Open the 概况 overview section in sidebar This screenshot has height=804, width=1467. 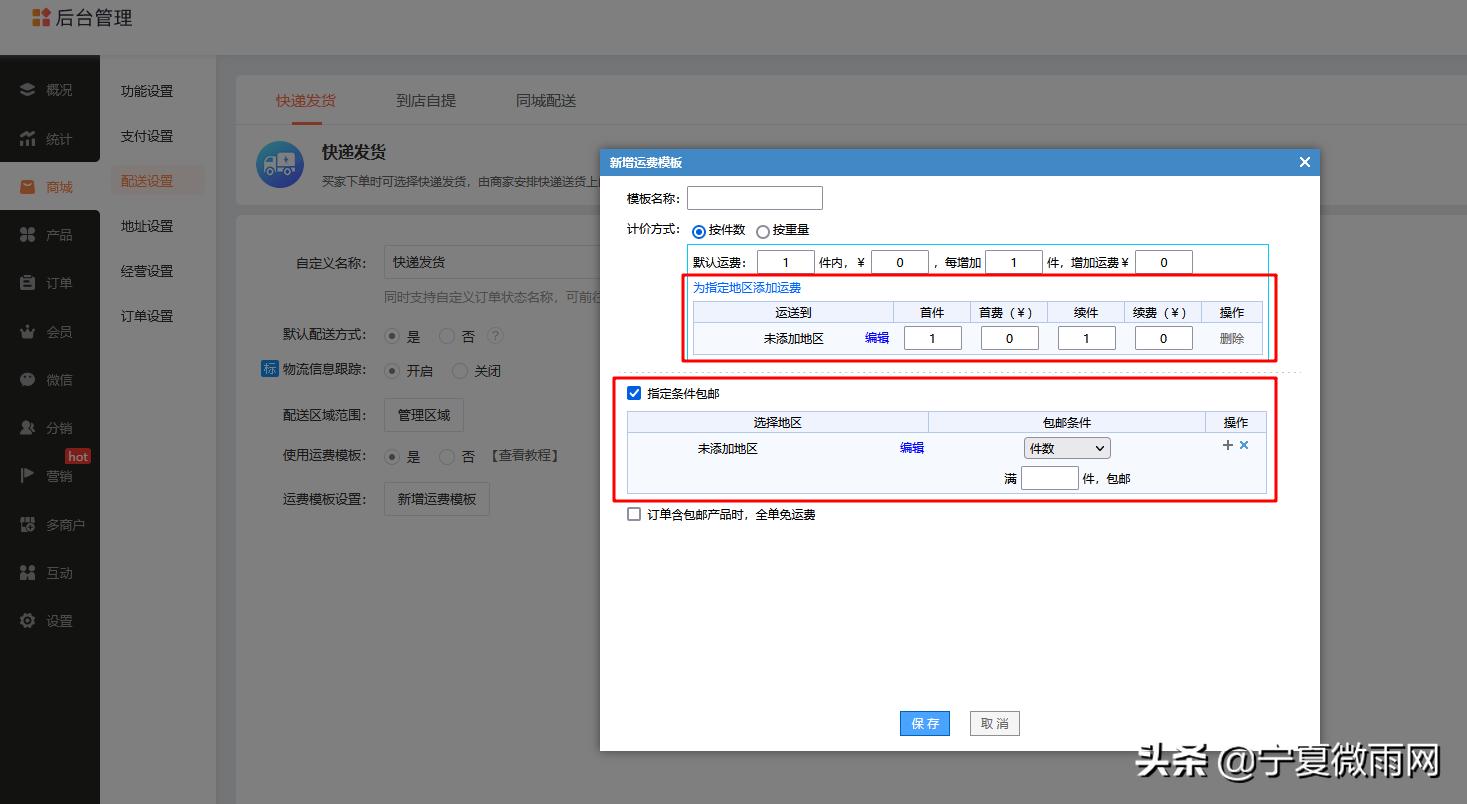coord(50,88)
